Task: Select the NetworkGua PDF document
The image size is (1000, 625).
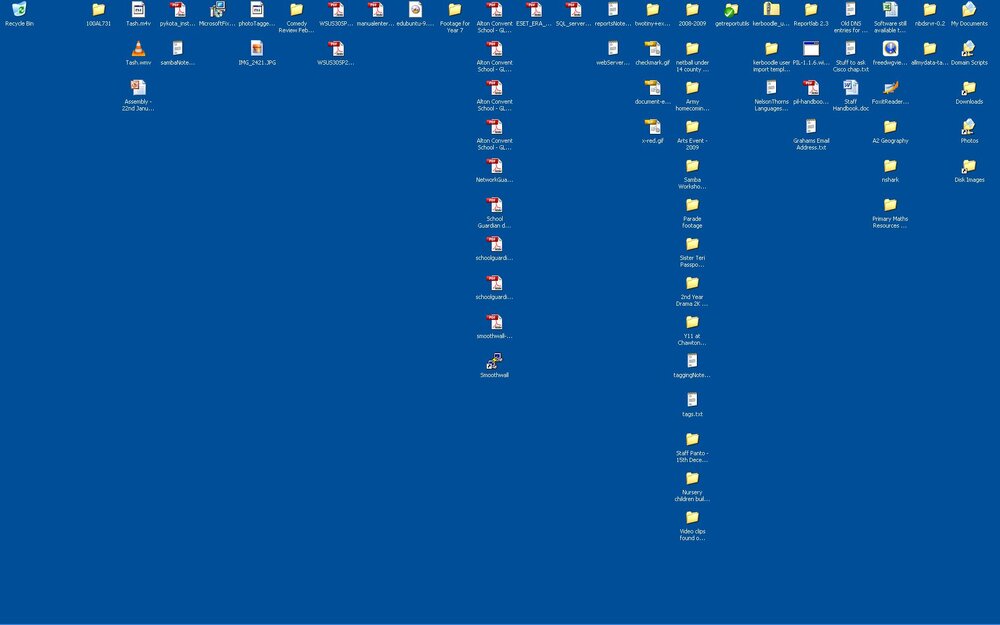Action: click(x=494, y=166)
